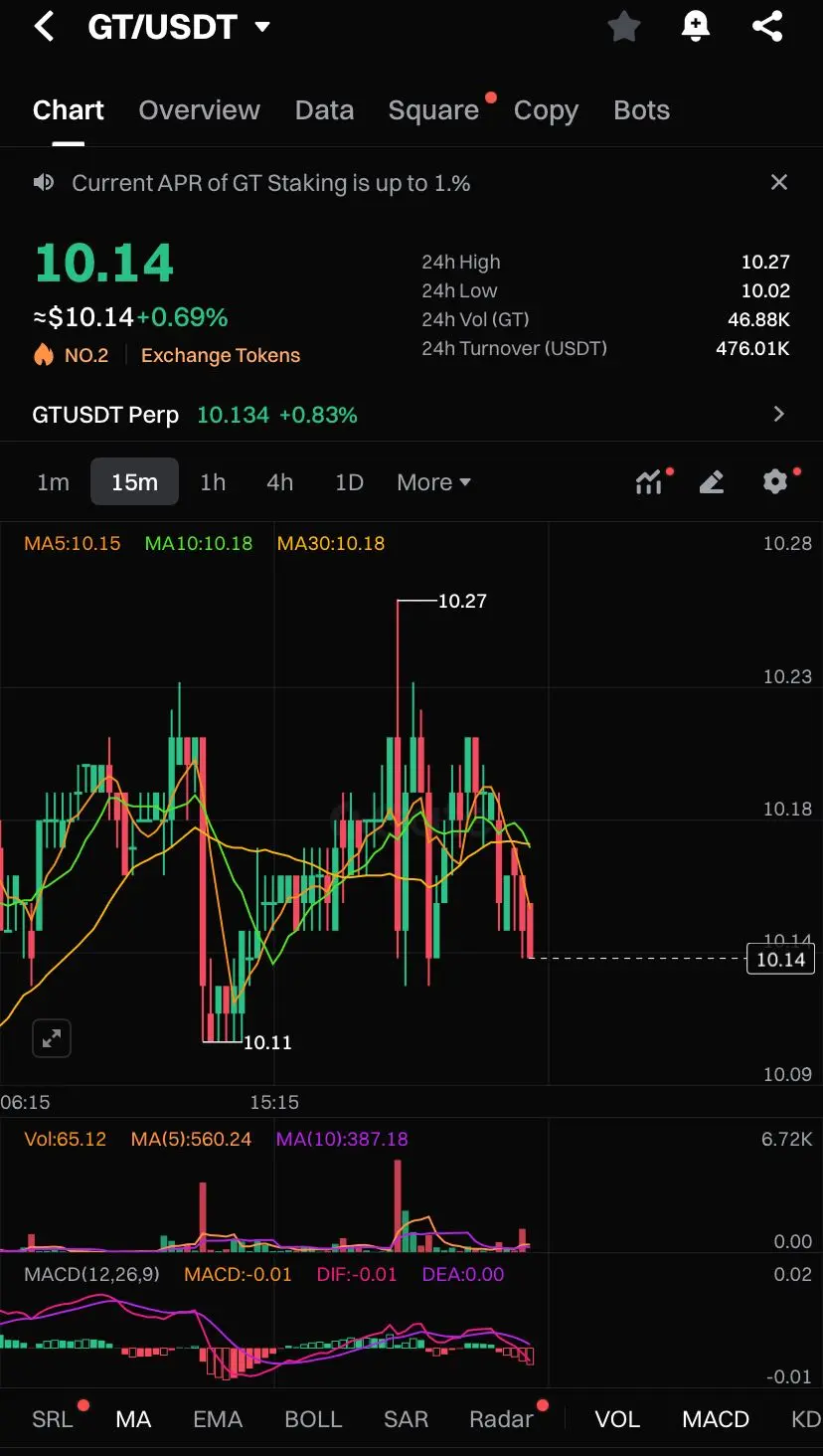Tap the large 10.14 last price
The width and height of the screenshot is (823, 1456).
(x=104, y=264)
